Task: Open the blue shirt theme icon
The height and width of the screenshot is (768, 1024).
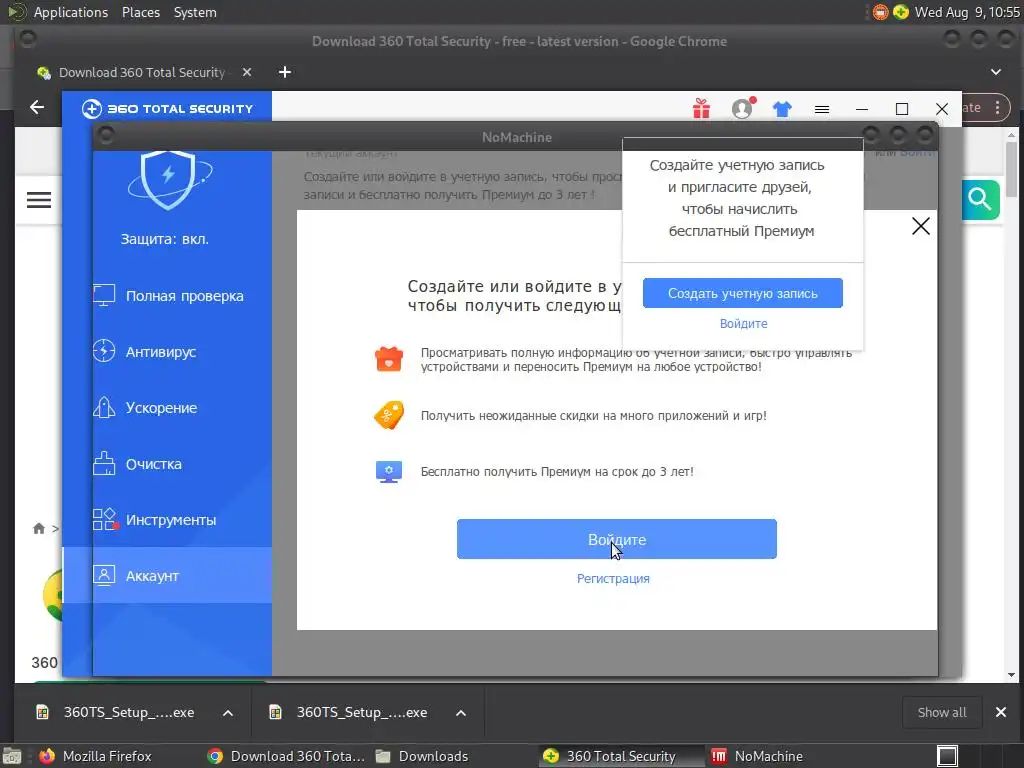Action: (782, 109)
